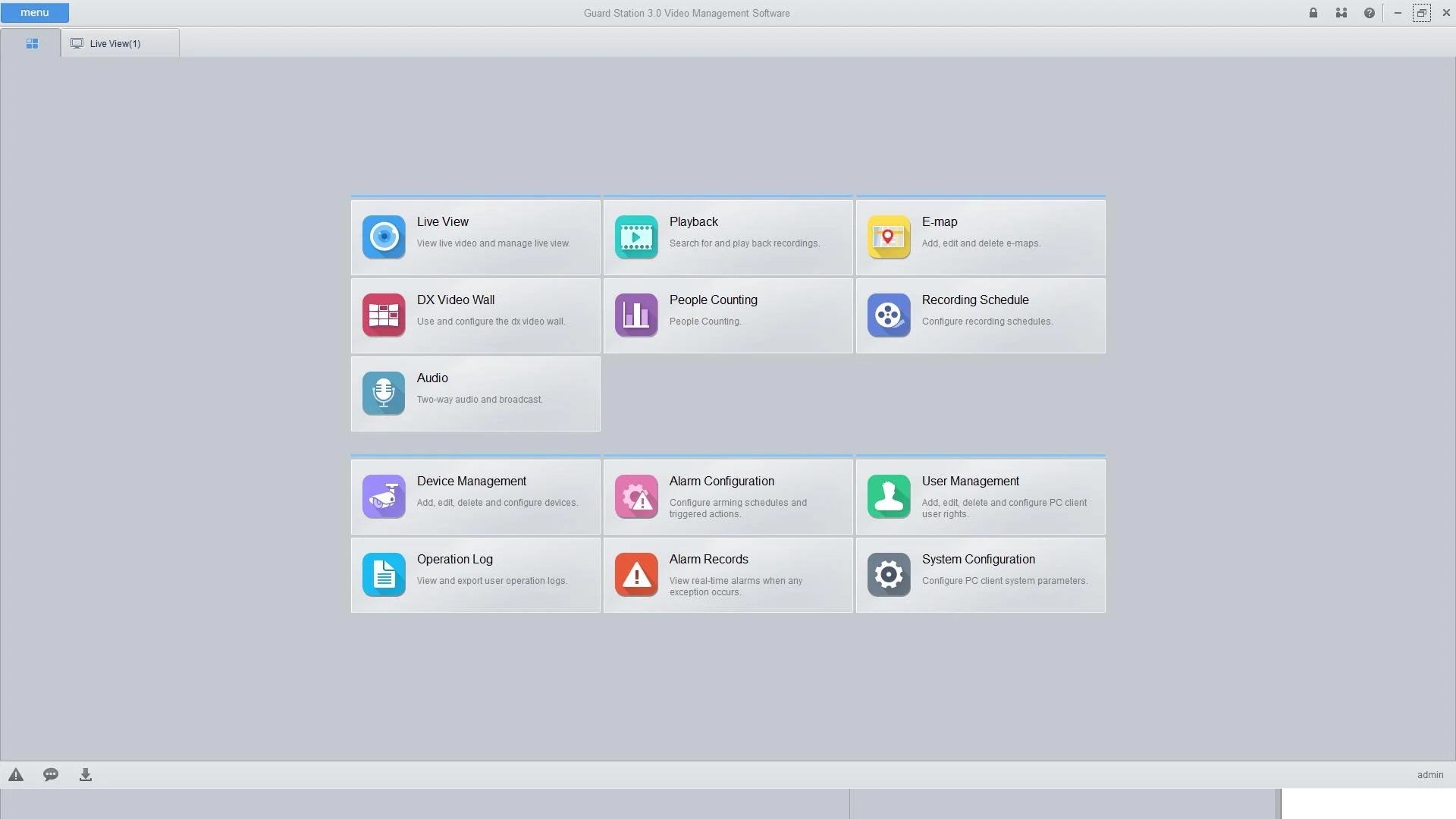Open the Recording Schedule reel icon
The image size is (1456, 819).
[x=889, y=315]
